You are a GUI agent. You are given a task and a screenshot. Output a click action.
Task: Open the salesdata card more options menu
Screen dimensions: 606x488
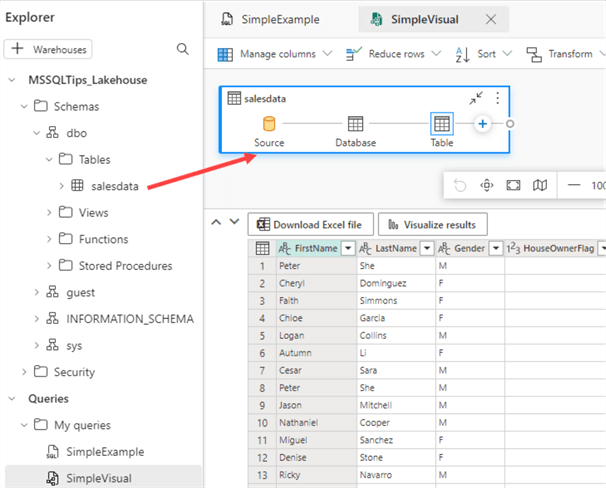497,98
